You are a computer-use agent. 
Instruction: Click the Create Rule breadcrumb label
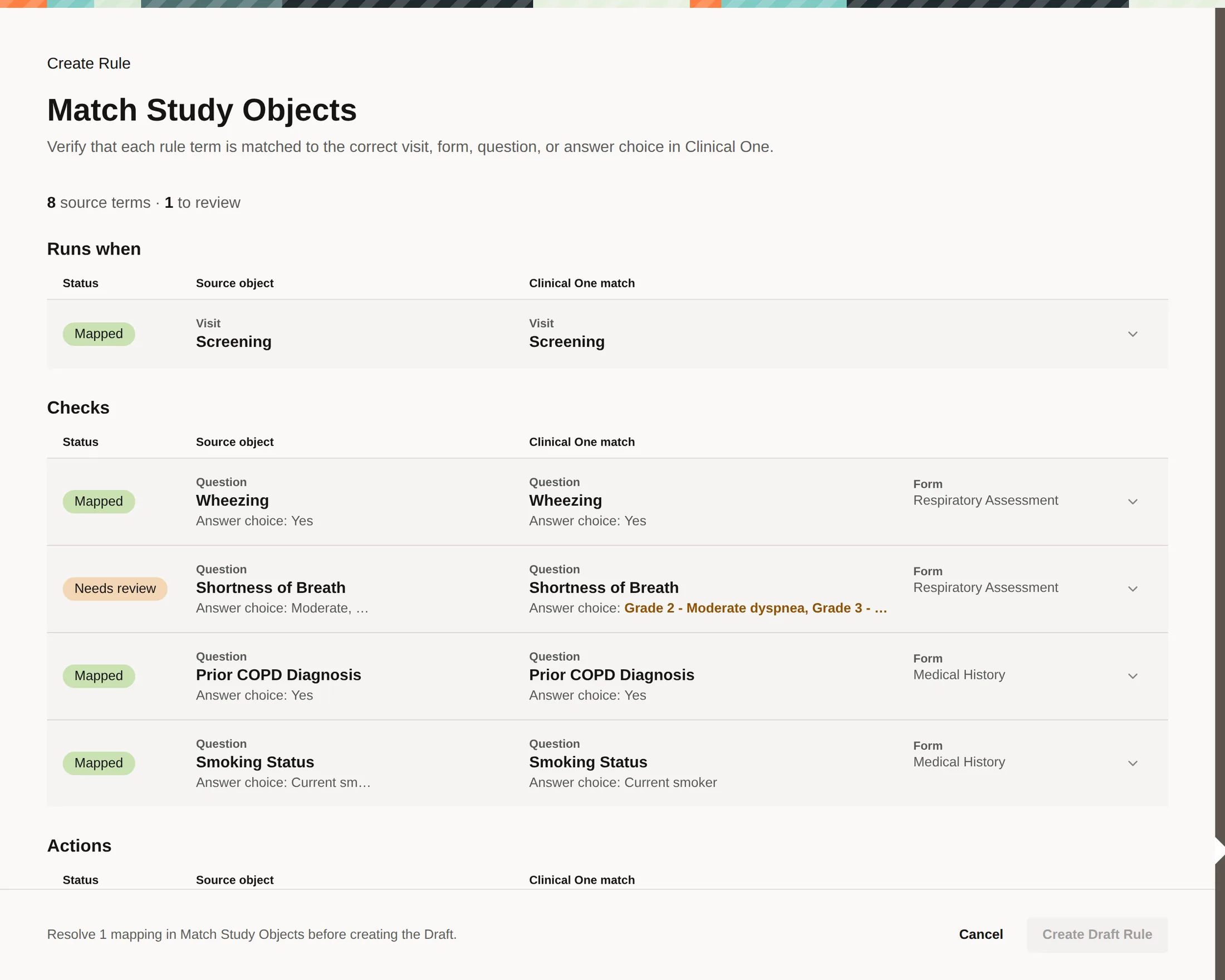pos(89,63)
